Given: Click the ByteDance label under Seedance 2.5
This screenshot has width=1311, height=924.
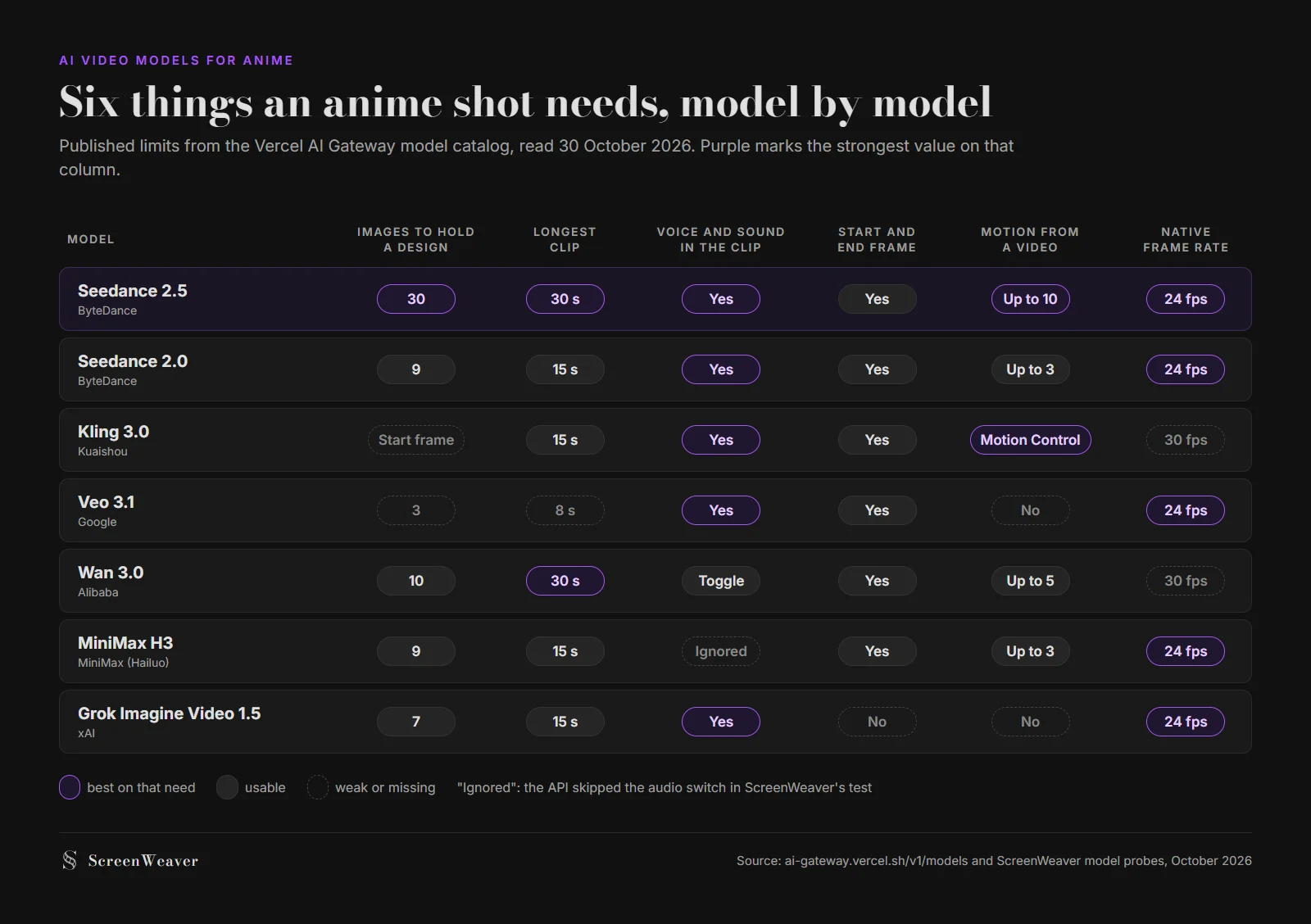Looking at the screenshot, I should click(107, 310).
